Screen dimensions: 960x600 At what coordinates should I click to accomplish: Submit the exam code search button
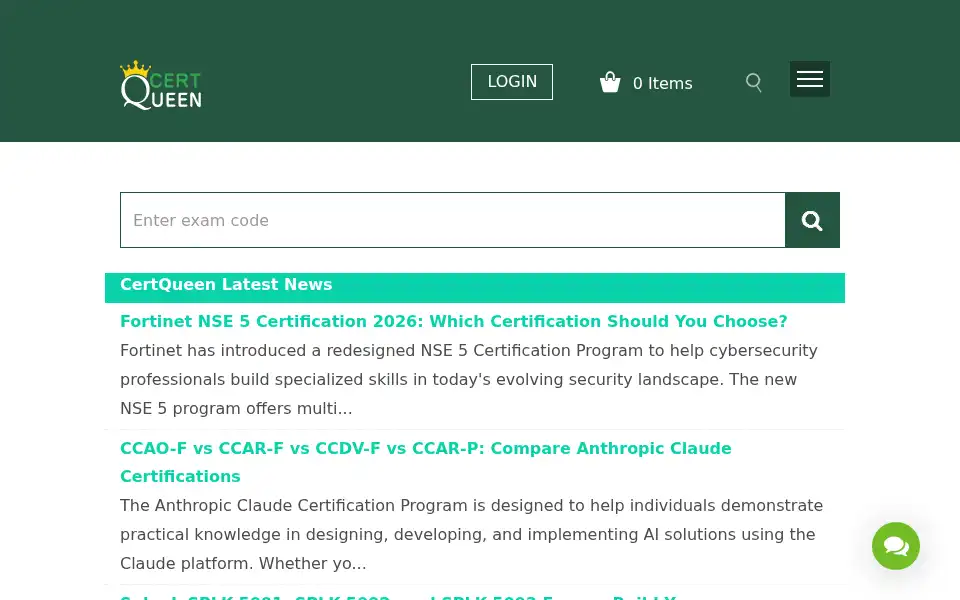(812, 220)
